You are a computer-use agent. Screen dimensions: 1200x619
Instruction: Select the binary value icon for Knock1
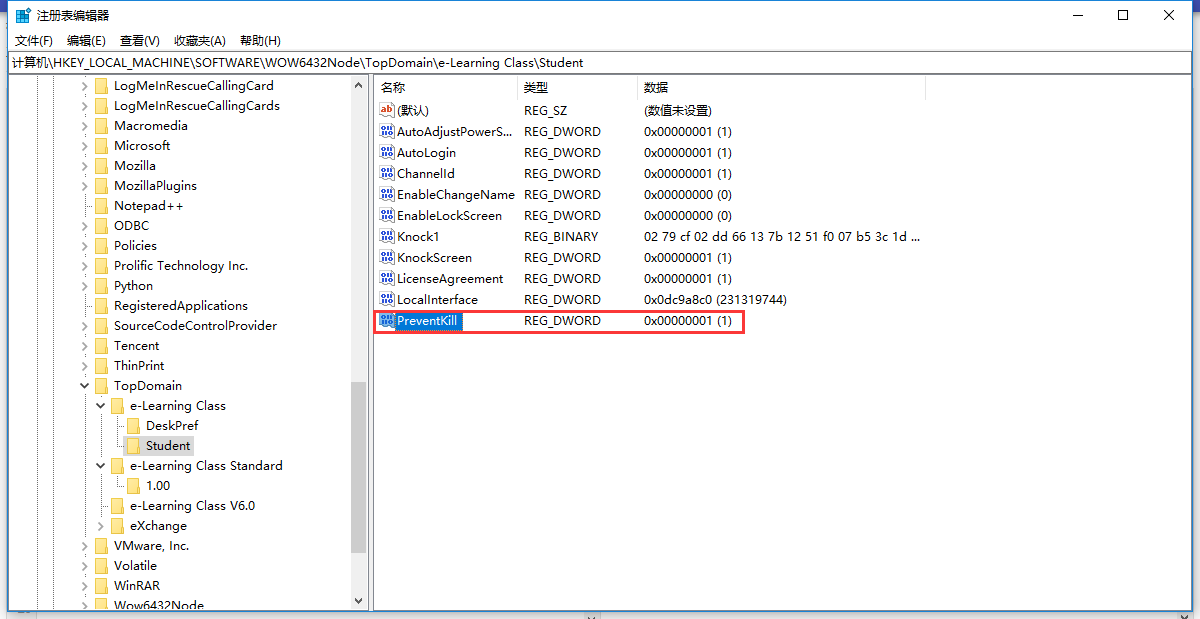pyautogui.click(x=388, y=237)
